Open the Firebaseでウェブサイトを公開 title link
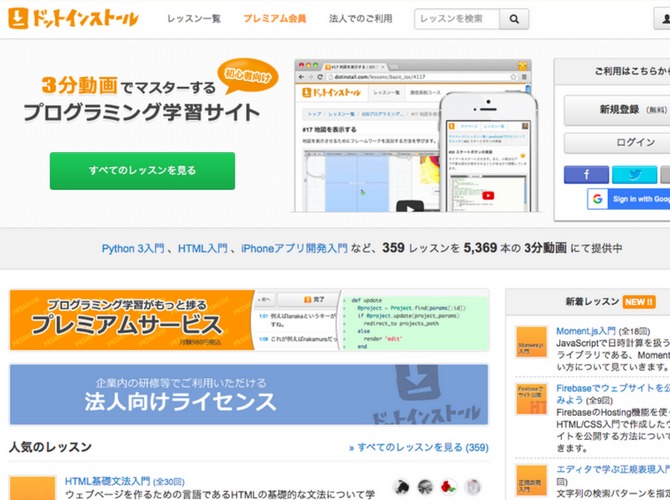Image resolution: width=670 pixels, height=500 pixels. tap(613, 394)
